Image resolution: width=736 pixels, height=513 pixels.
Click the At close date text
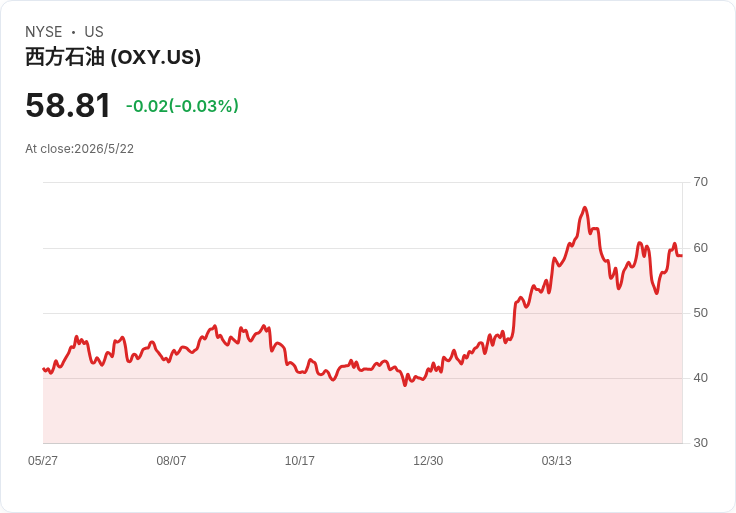click(79, 149)
